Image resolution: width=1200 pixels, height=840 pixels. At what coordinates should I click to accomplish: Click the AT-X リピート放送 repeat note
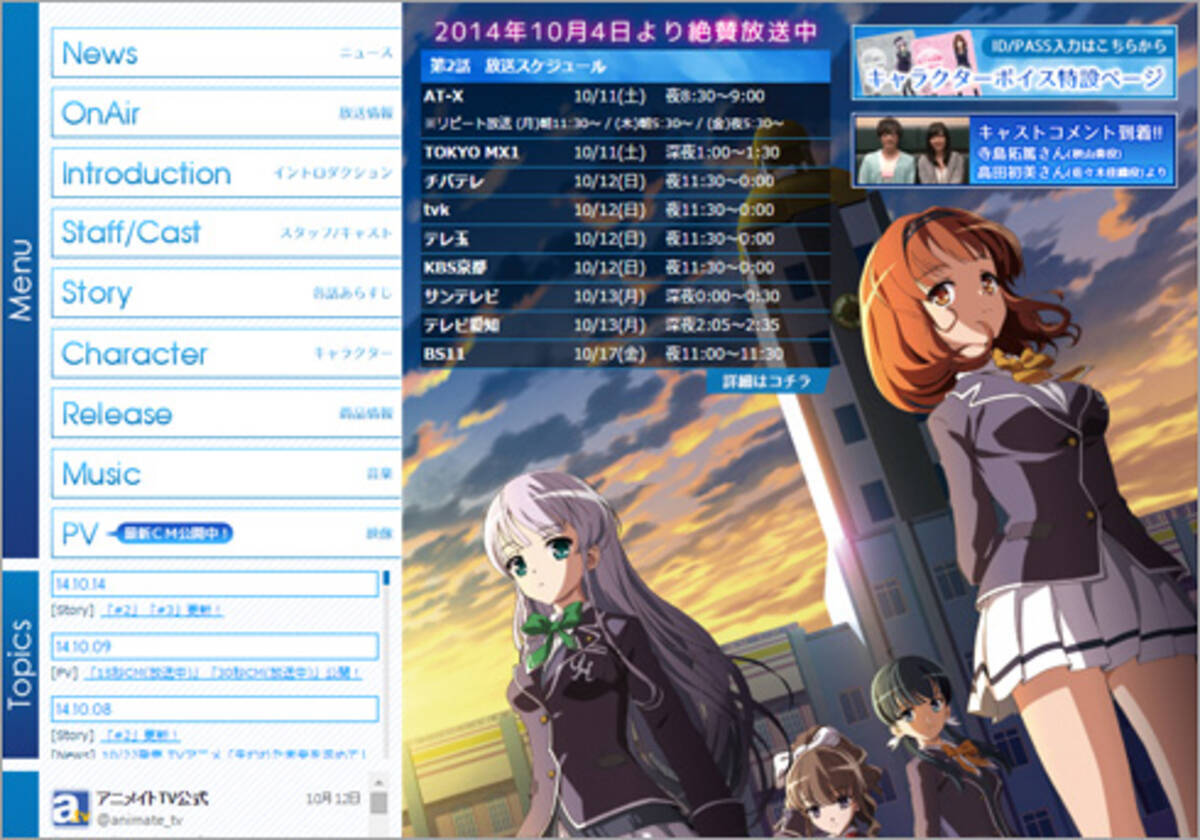coord(603,125)
